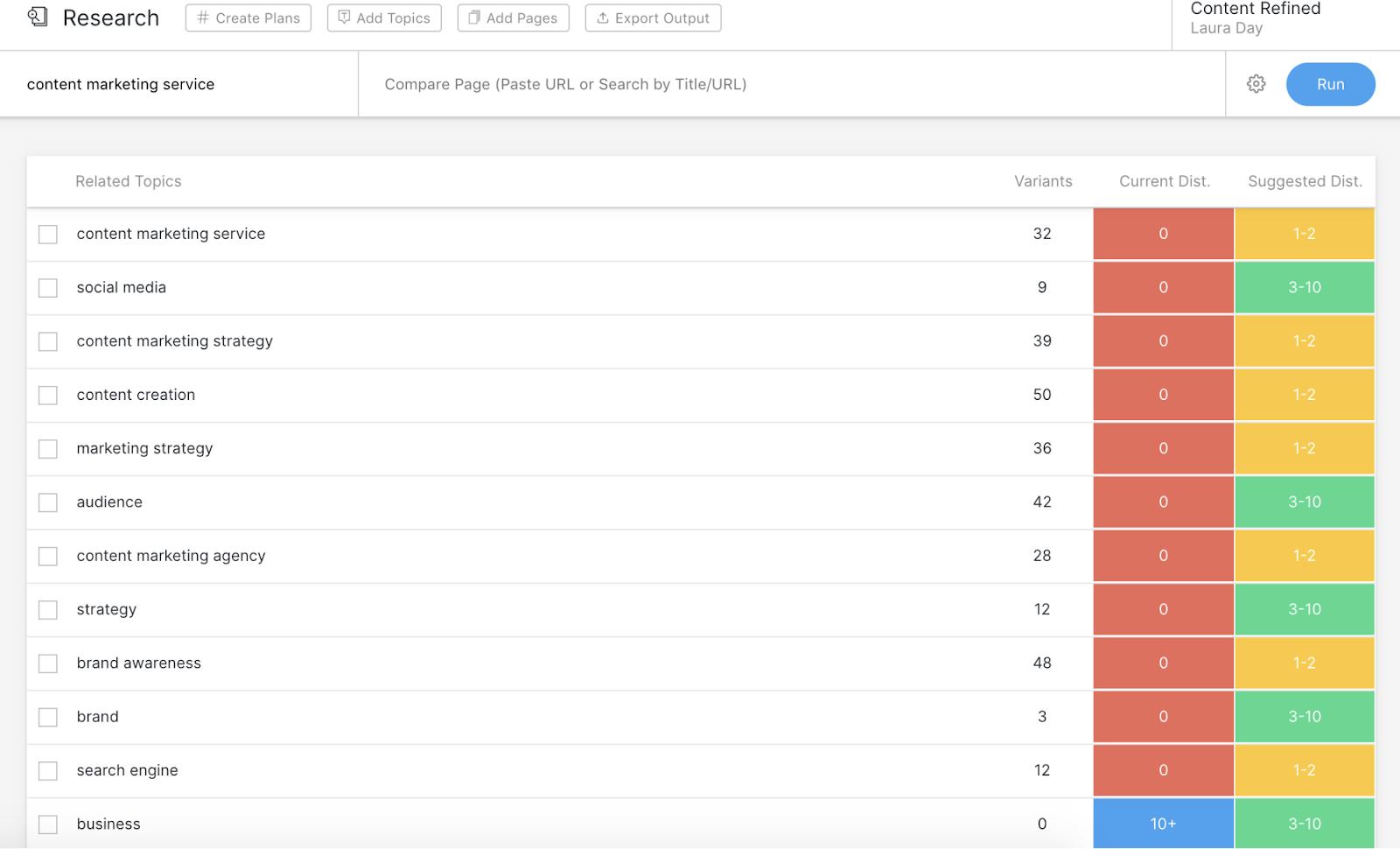Image resolution: width=1400 pixels, height=849 pixels.
Task: Click the red 0 current dist. cell for strategy
Action: tap(1164, 609)
